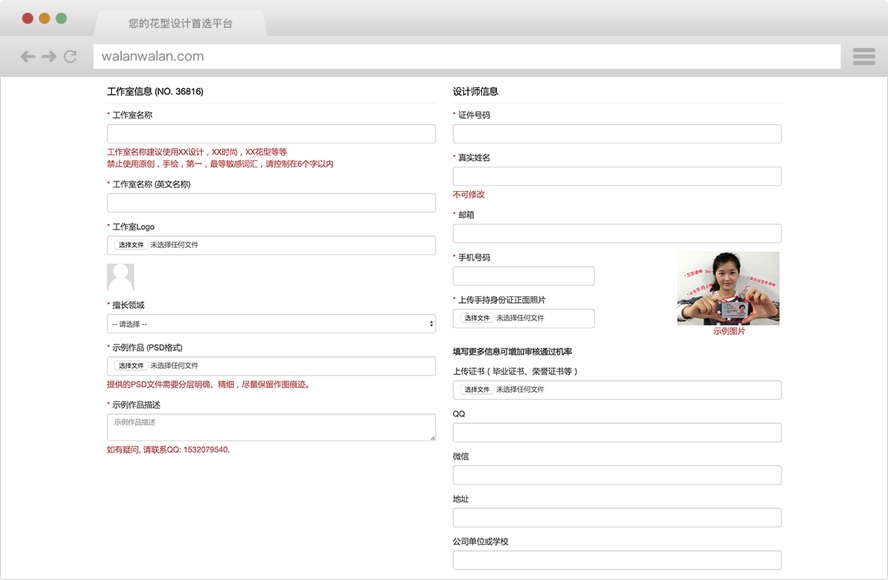
Task: Click the 示例作品描述 textarea
Action: pyautogui.click(x=271, y=427)
